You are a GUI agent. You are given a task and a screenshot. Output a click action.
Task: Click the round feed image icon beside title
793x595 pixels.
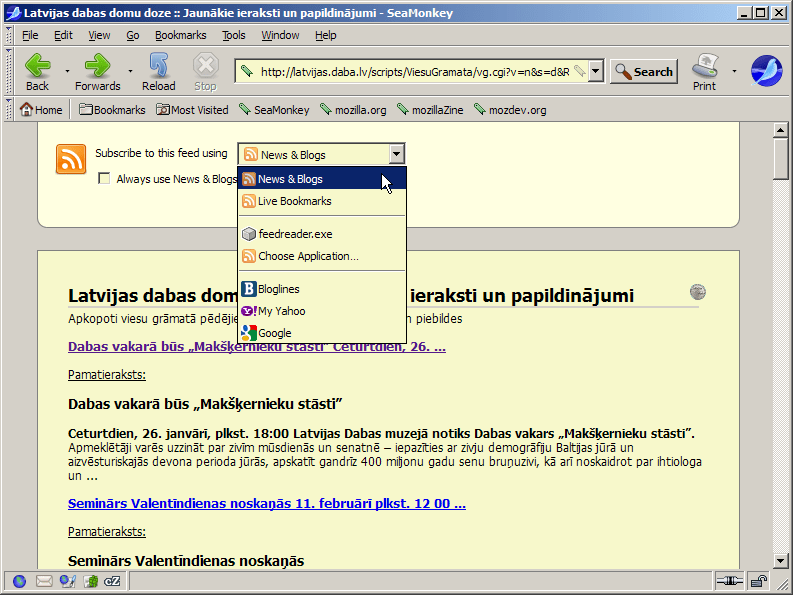pyautogui.click(x=698, y=292)
